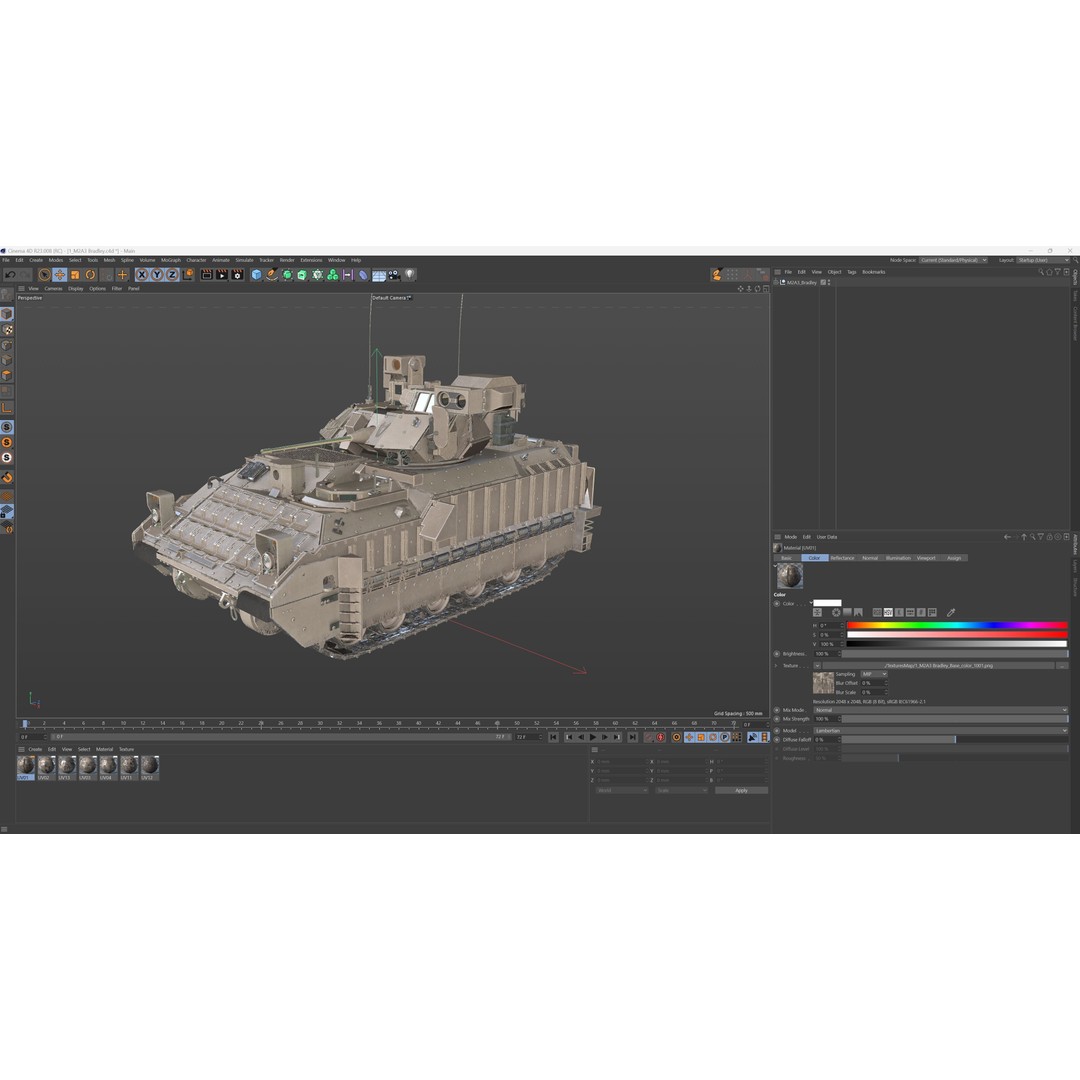Select the Move tool
The width and height of the screenshot is (1080, 1080).
click(61, 273)
